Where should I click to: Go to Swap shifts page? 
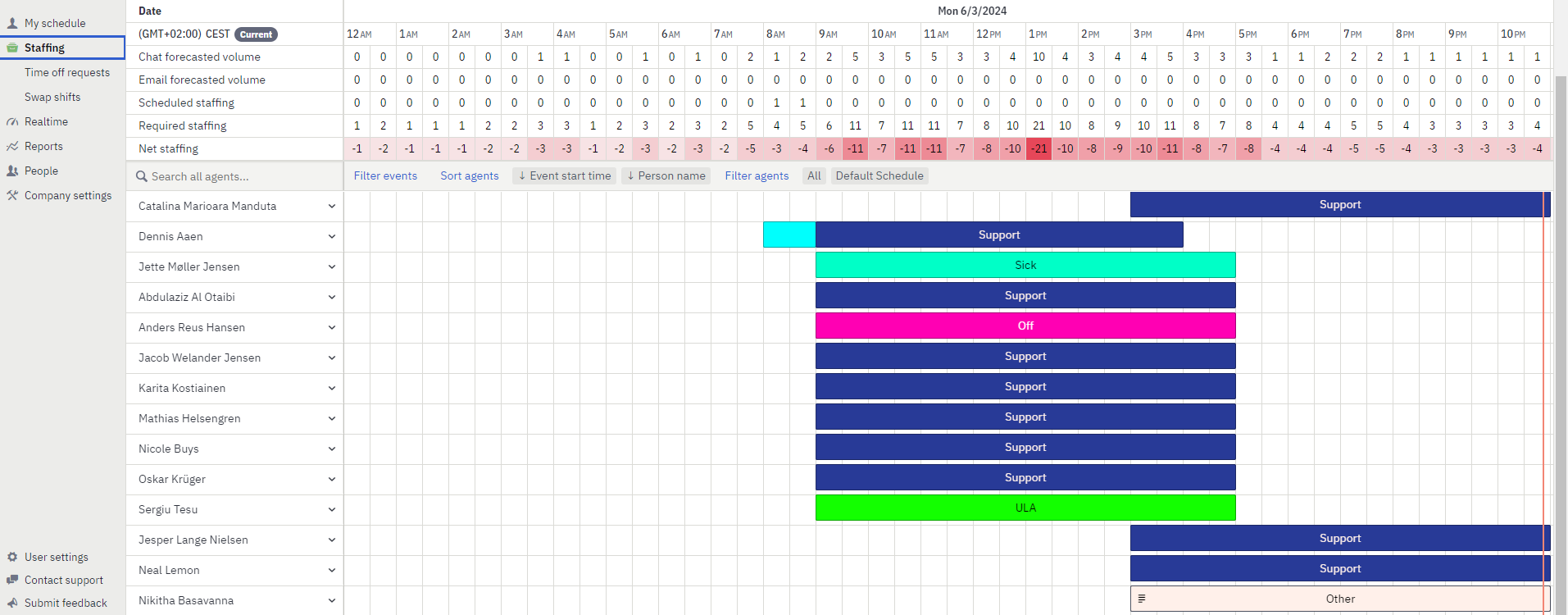point(52,98)
